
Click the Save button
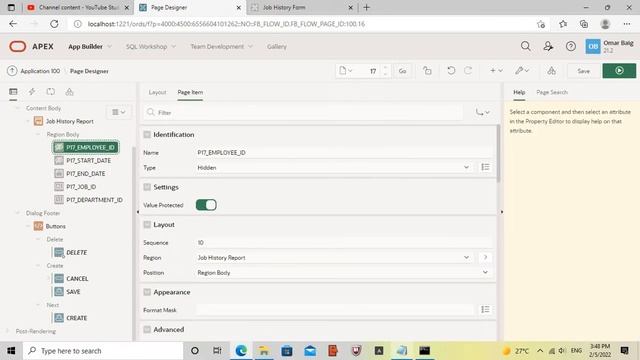tap(584, 71)
